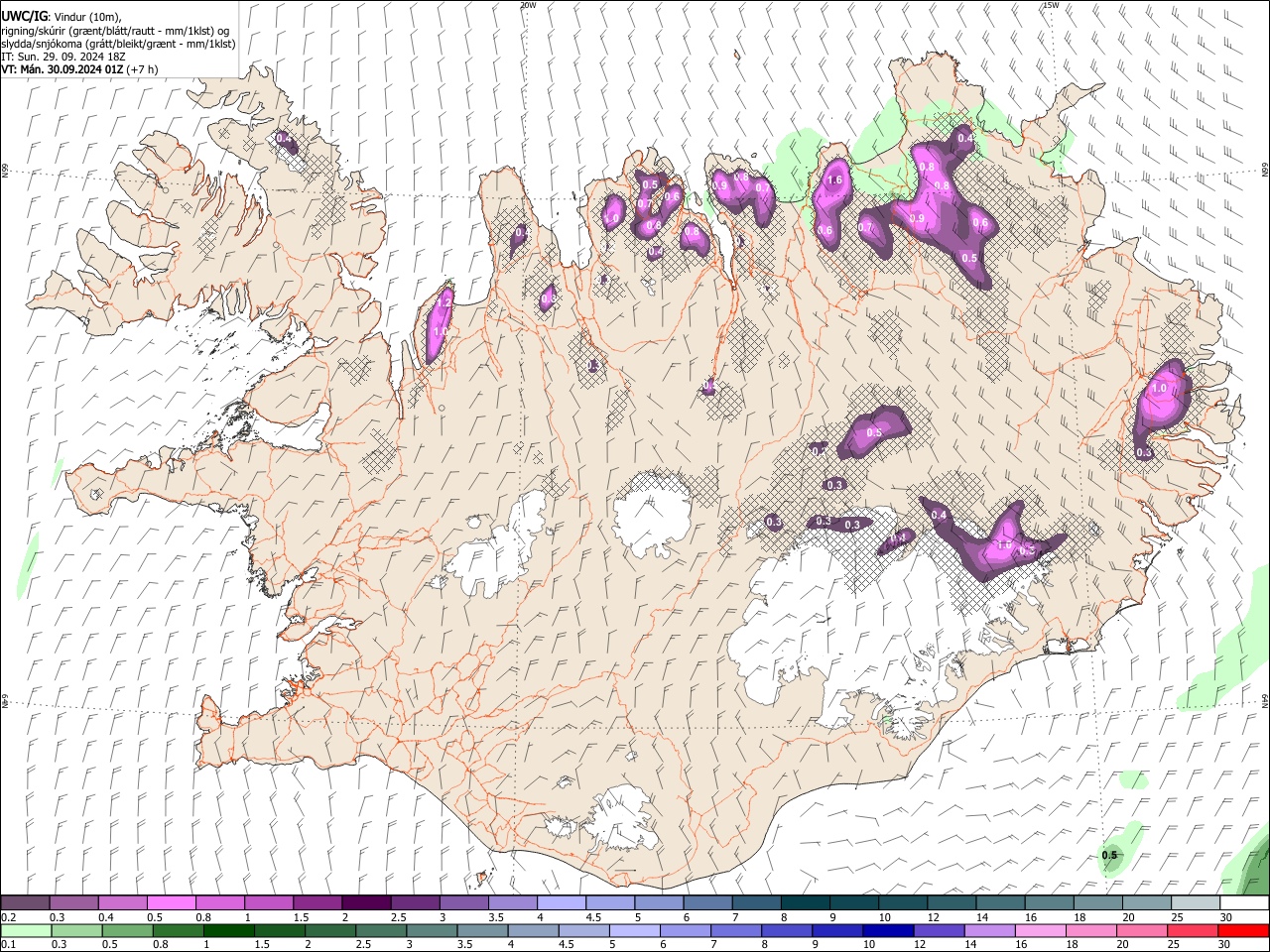Click the pale gray 25–30 swatch, upper legend row

(1194, 902)
